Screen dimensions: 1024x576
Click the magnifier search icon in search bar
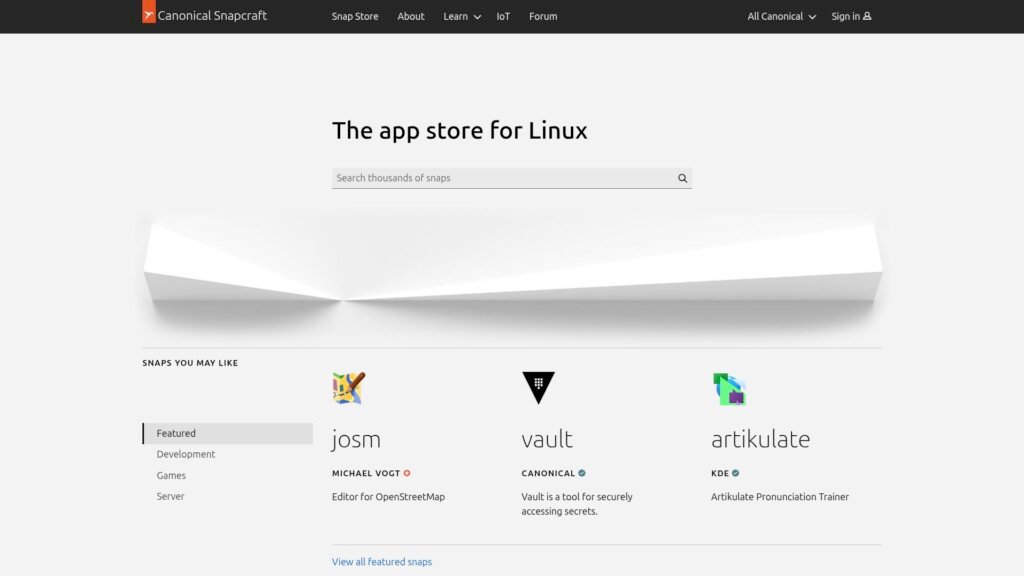pyautogui.click(x=682, y=178)
